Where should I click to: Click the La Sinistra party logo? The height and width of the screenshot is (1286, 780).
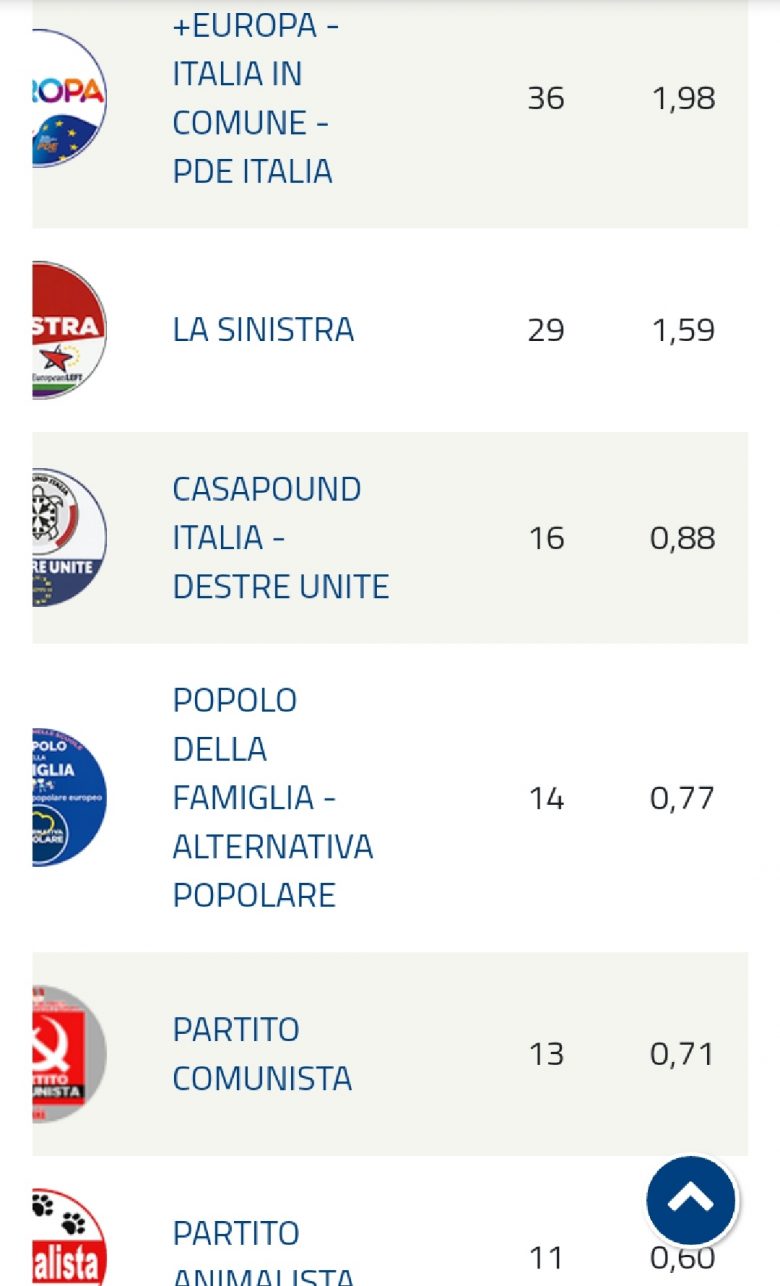(x=69, y=330)
